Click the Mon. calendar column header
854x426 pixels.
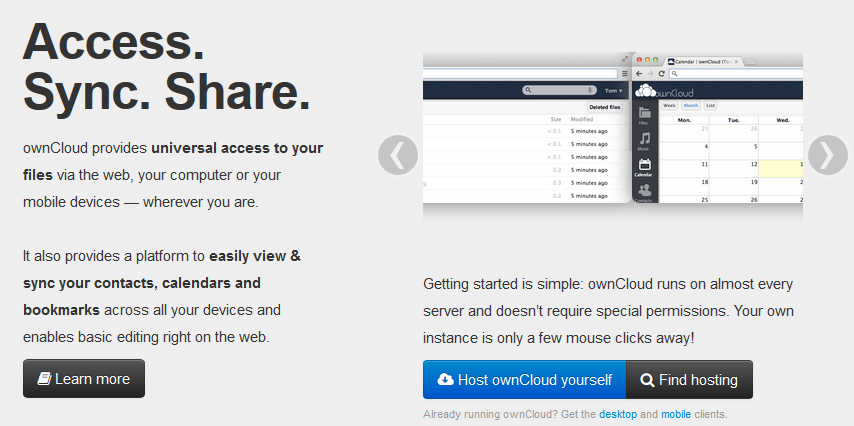tap(684, 120)
